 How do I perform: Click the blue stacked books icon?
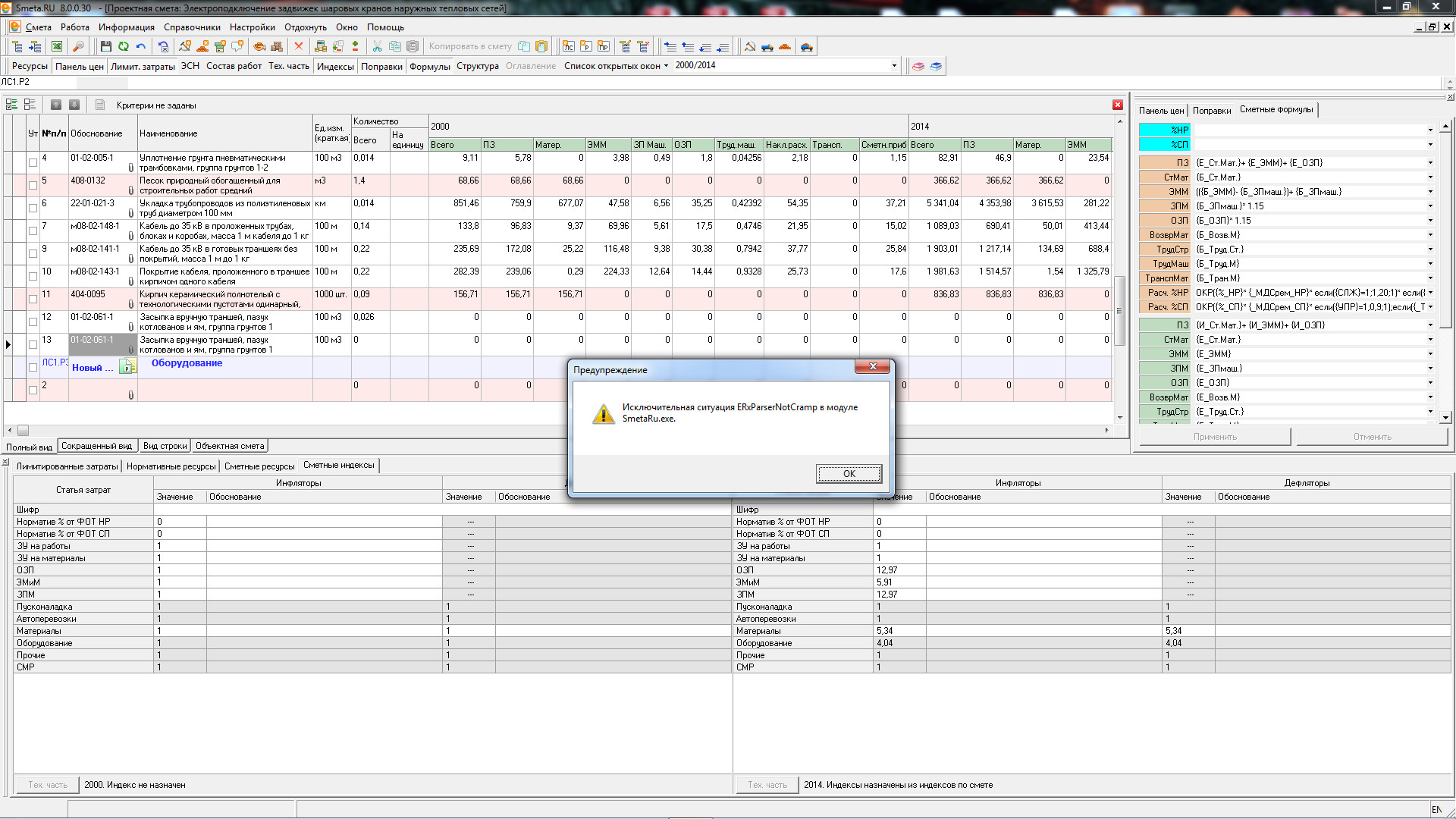(936, 66)
